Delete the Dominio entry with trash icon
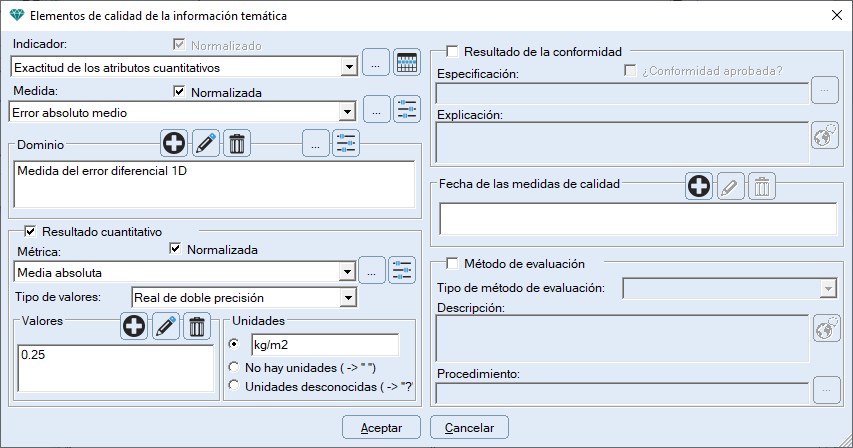 click(x=236, y=144)
